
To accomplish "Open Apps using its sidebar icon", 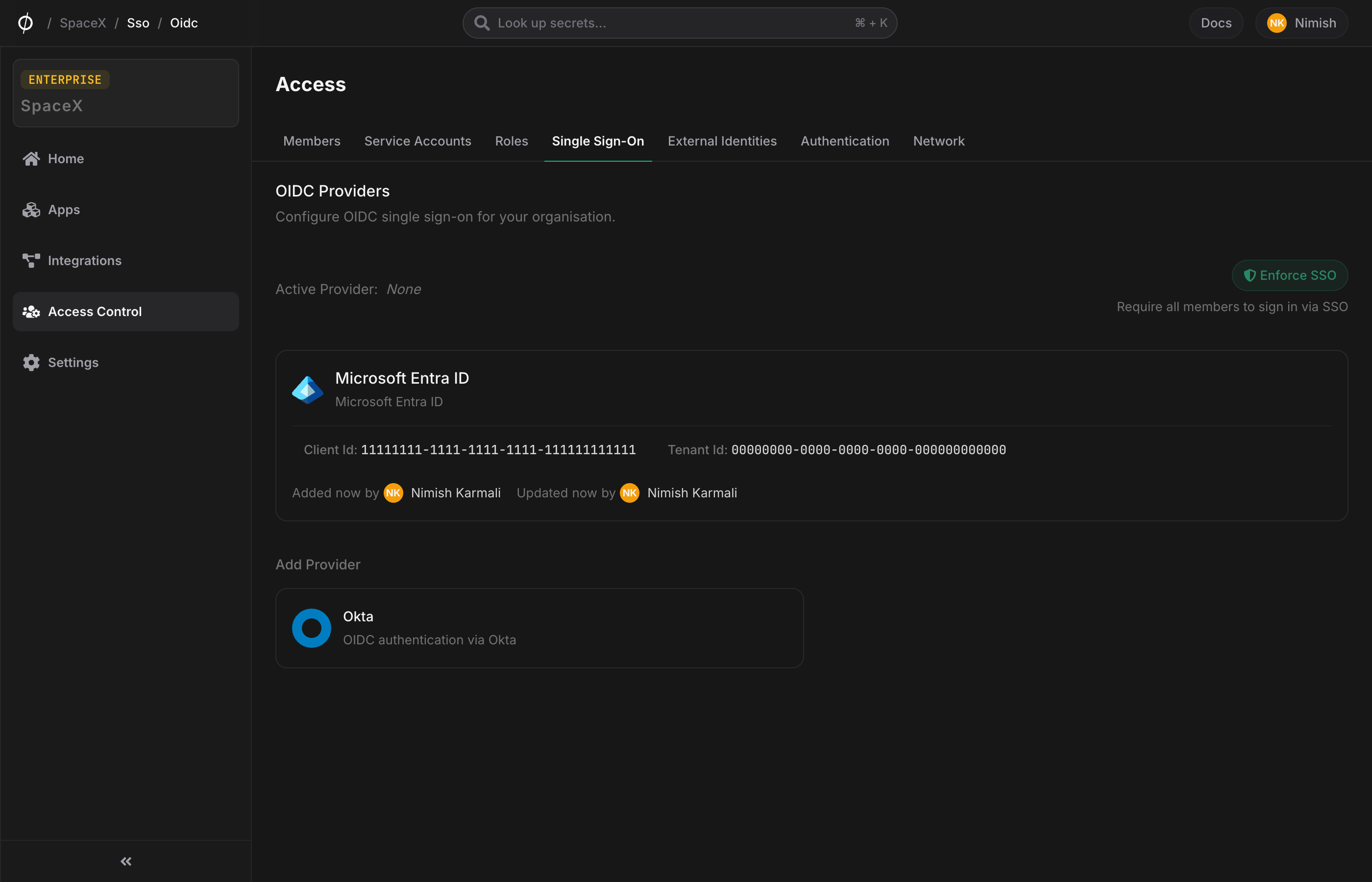I will tap(31, 210).
